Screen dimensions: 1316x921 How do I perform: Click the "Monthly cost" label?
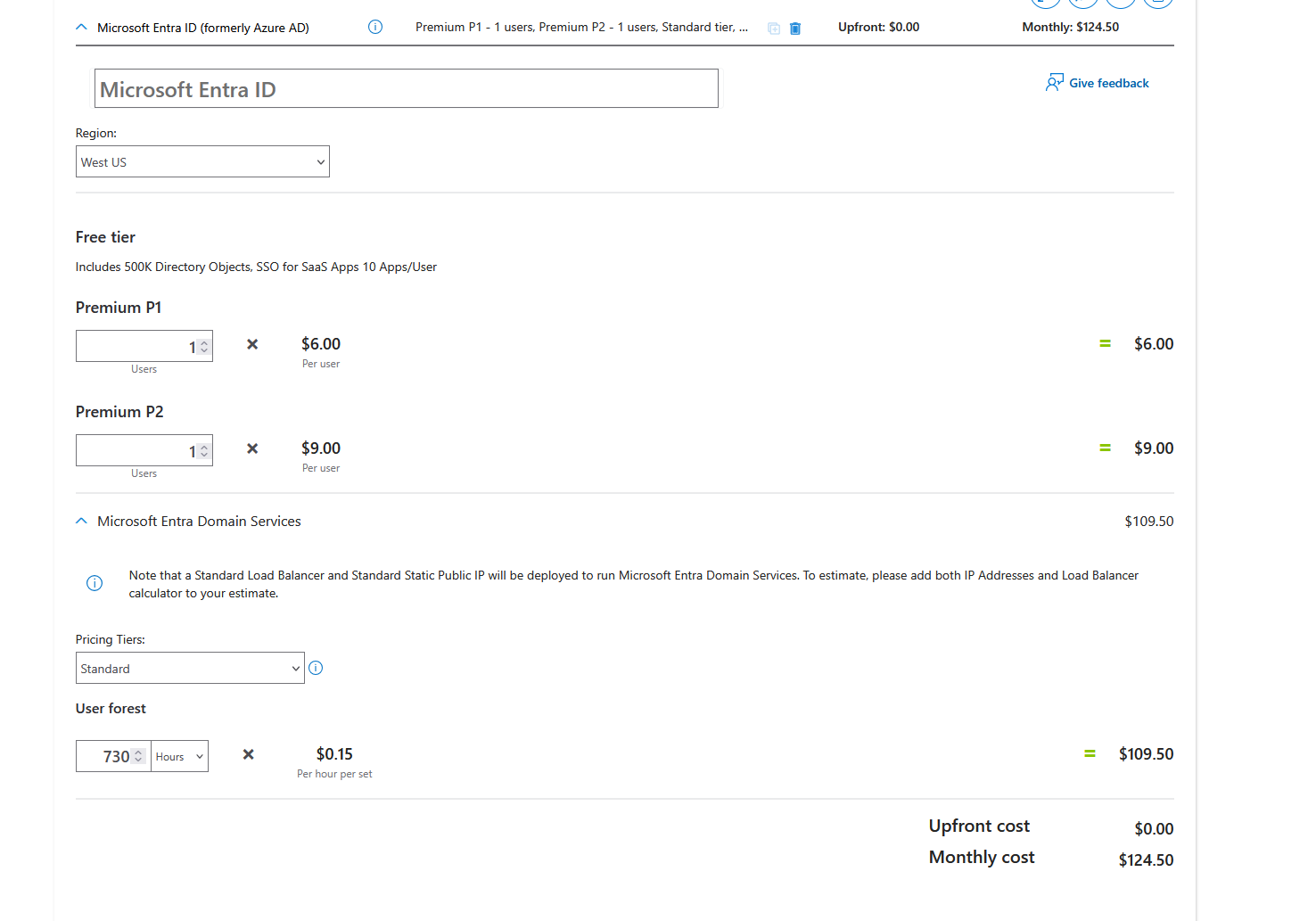(x=982, y=858)
